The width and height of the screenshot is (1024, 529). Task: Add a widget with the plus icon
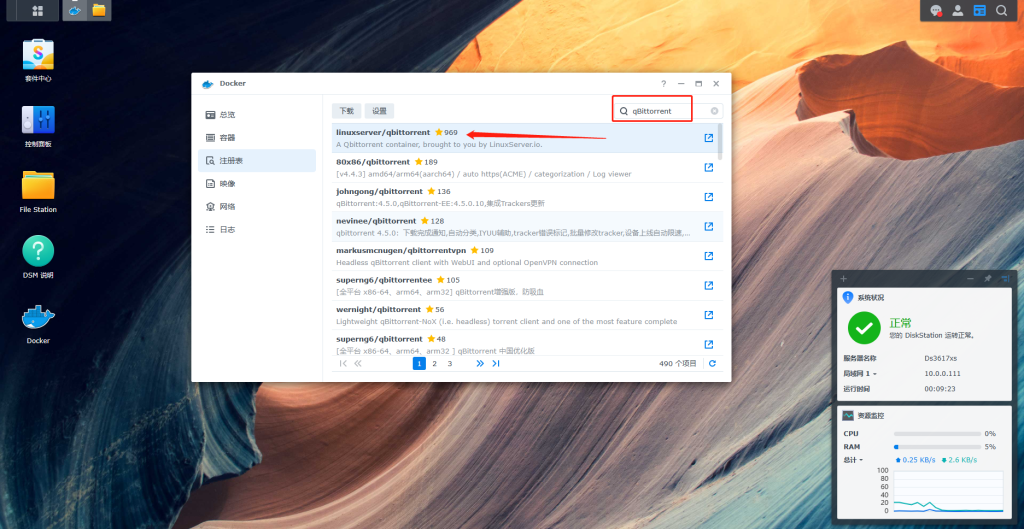coord(844,278)
